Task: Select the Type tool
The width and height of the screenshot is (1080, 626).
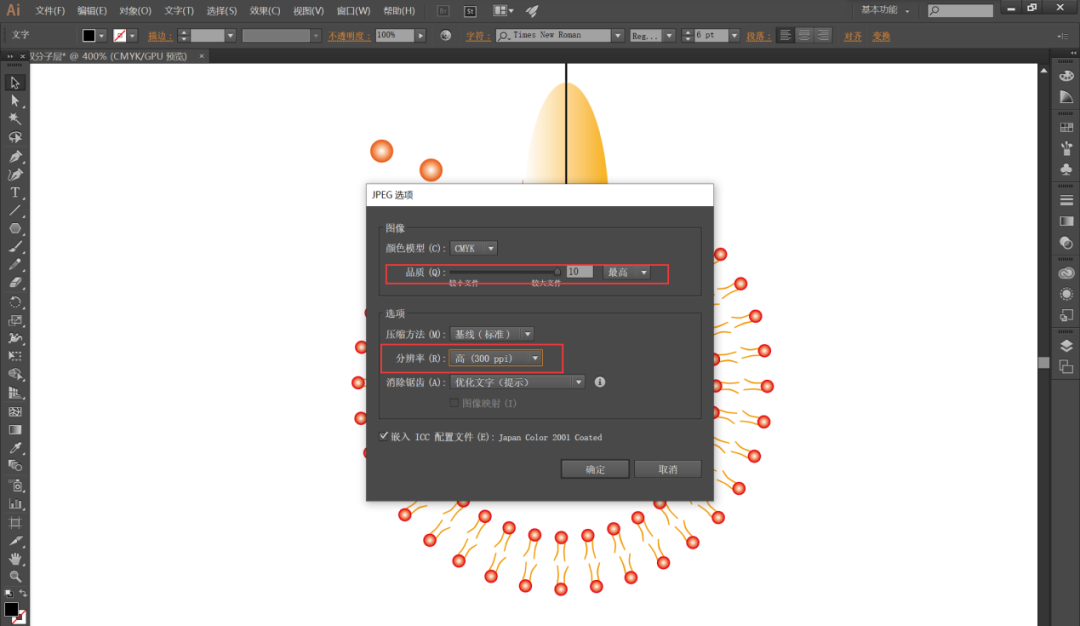Action: click(15, 192)
